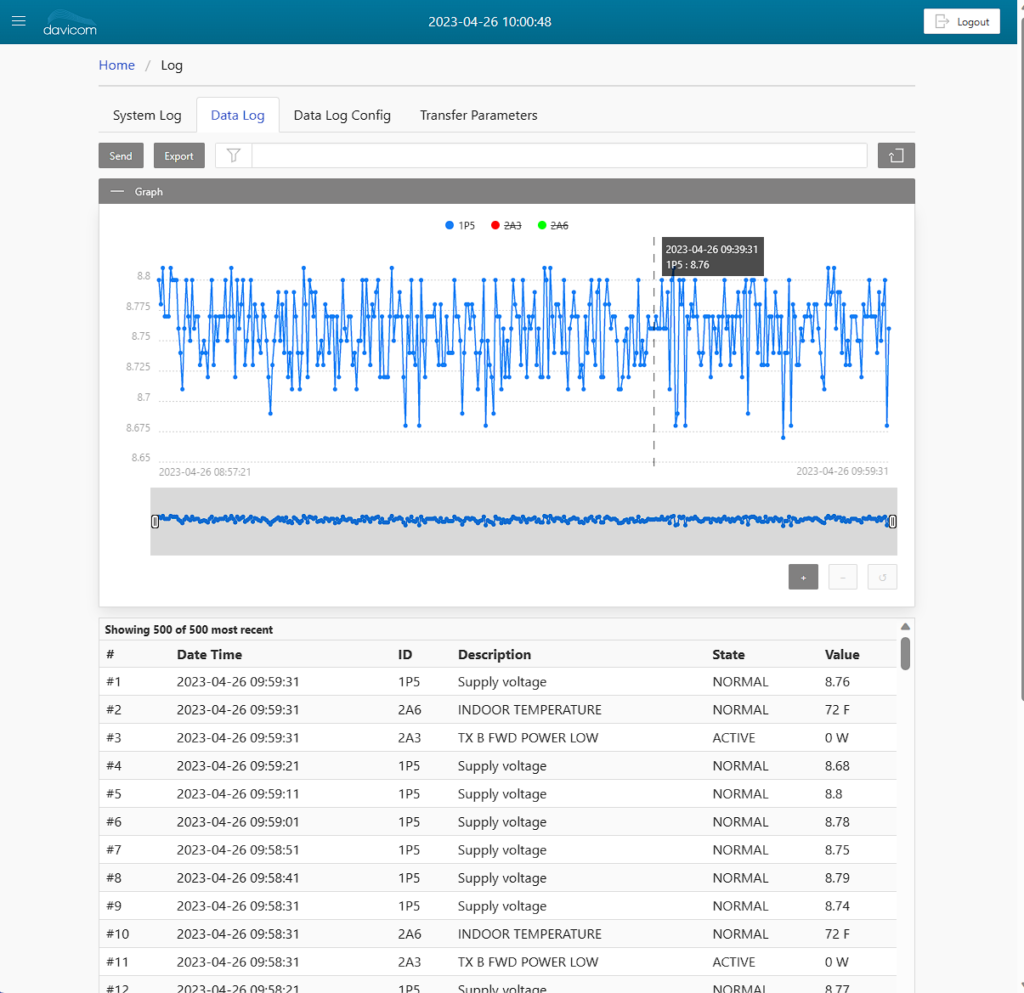
Task: Open the Data Log Config tab
Action: 342,116
